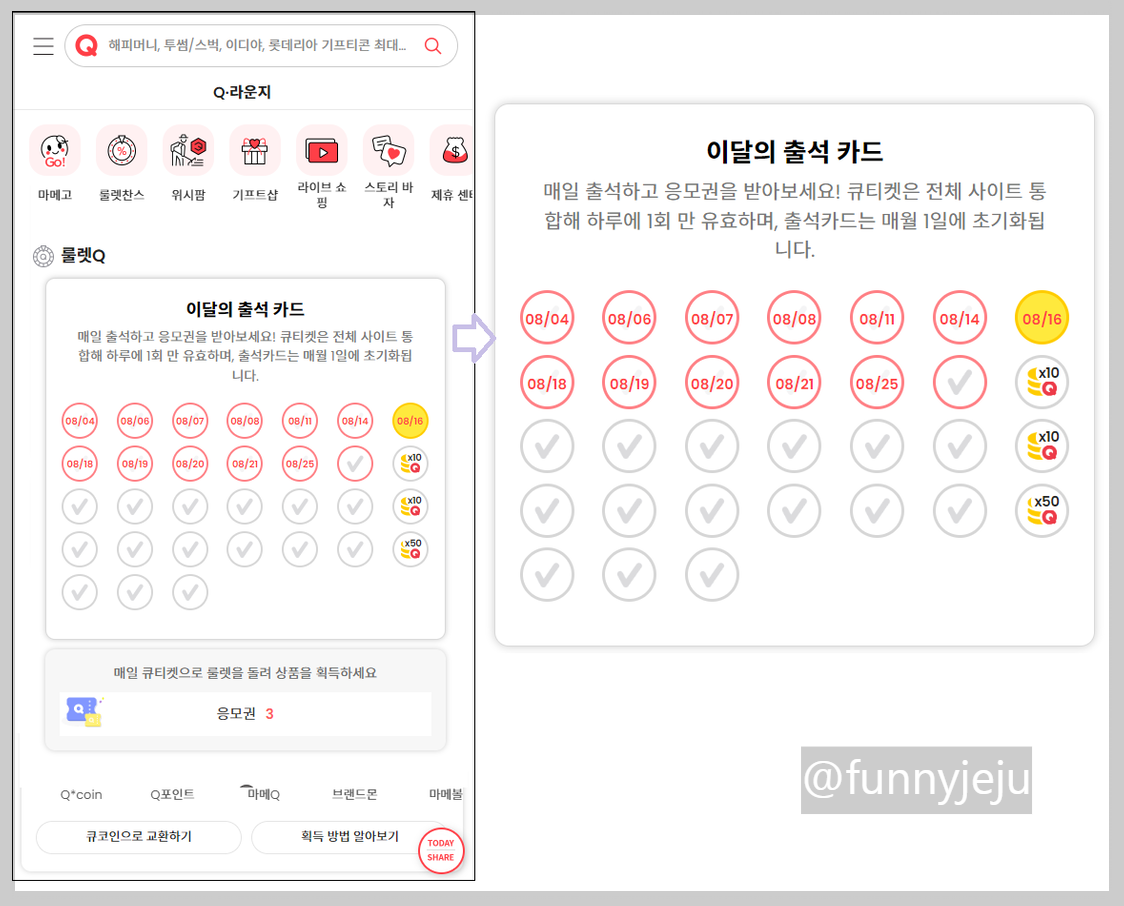Open the 기프트샵 gift shop icon

pyautogui.click(x=254, y=149)
